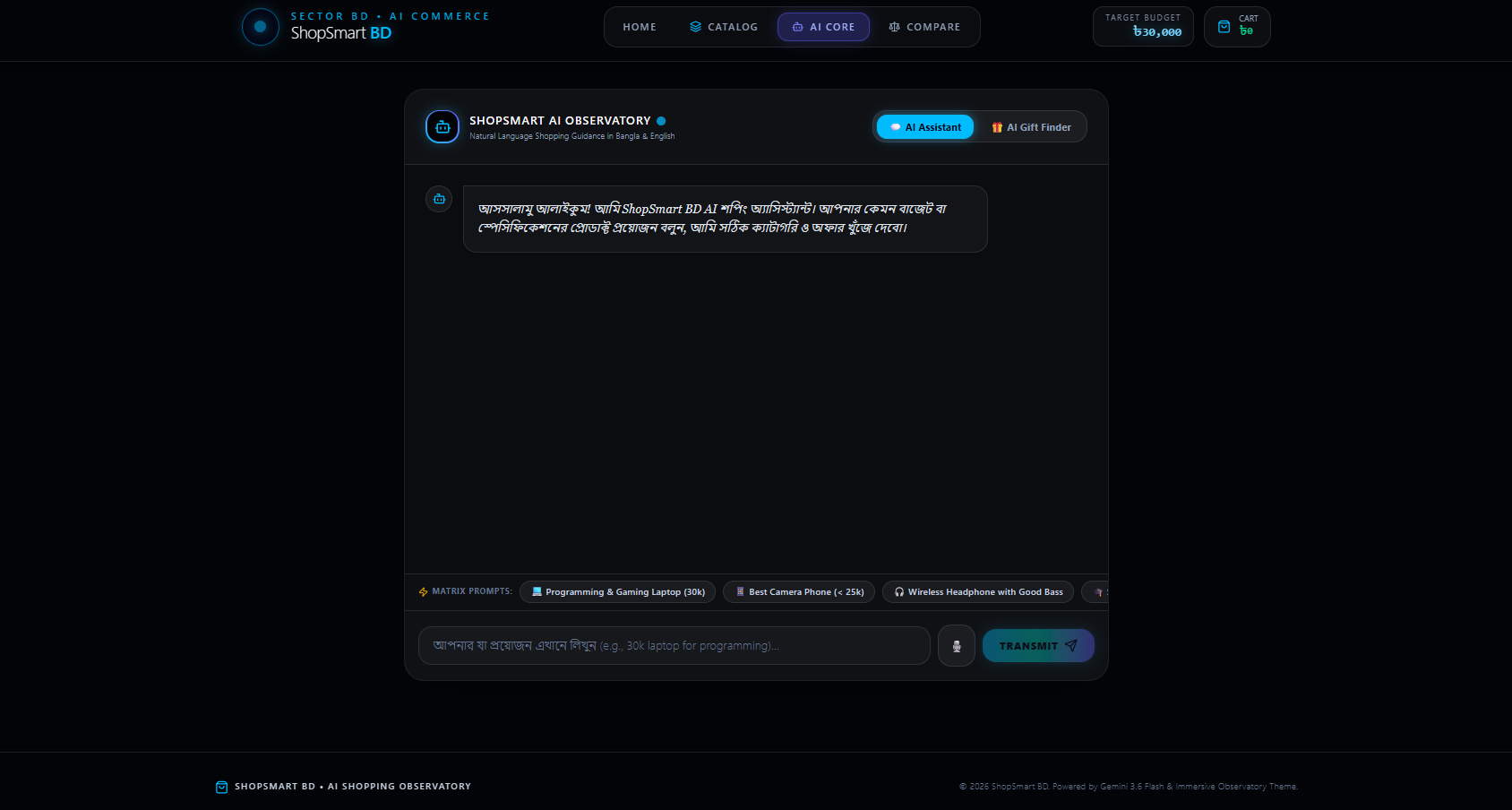Viewport: 1512px width, 810px height.
Task: Click the footer copyright 2026 ShopSmart BD text
Action: (1129, 787)
